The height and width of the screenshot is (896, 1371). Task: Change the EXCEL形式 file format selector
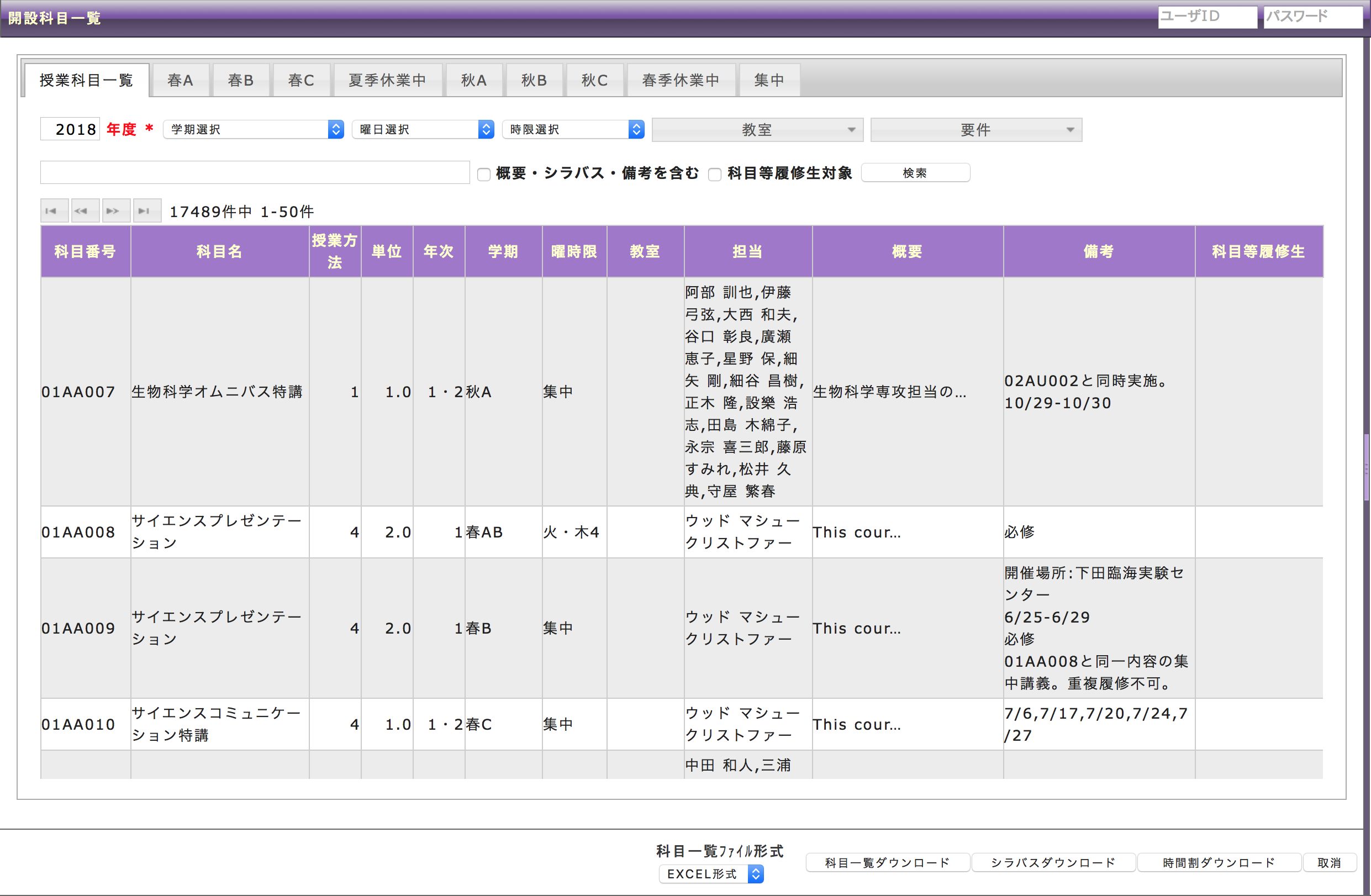[x=711, y=873]
